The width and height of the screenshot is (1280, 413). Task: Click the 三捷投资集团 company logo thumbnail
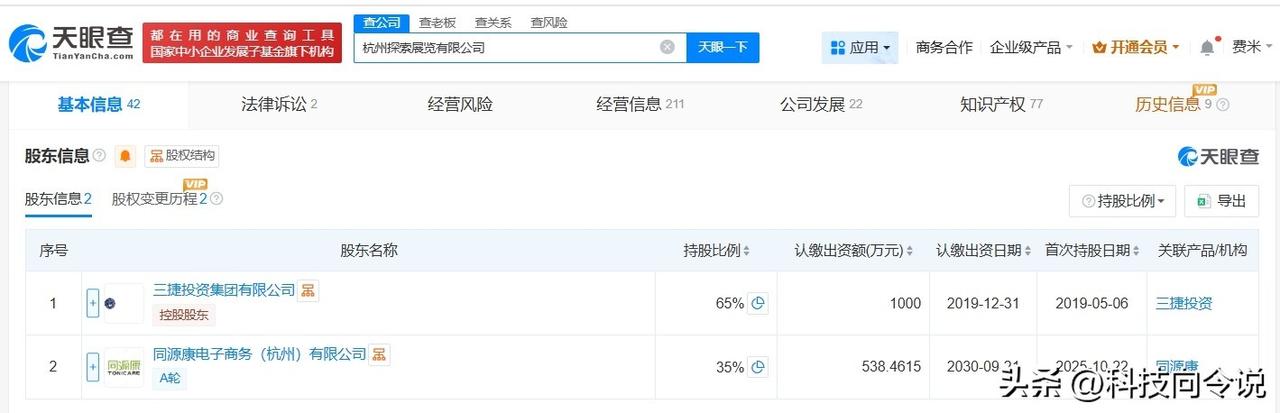click(123, 303)
